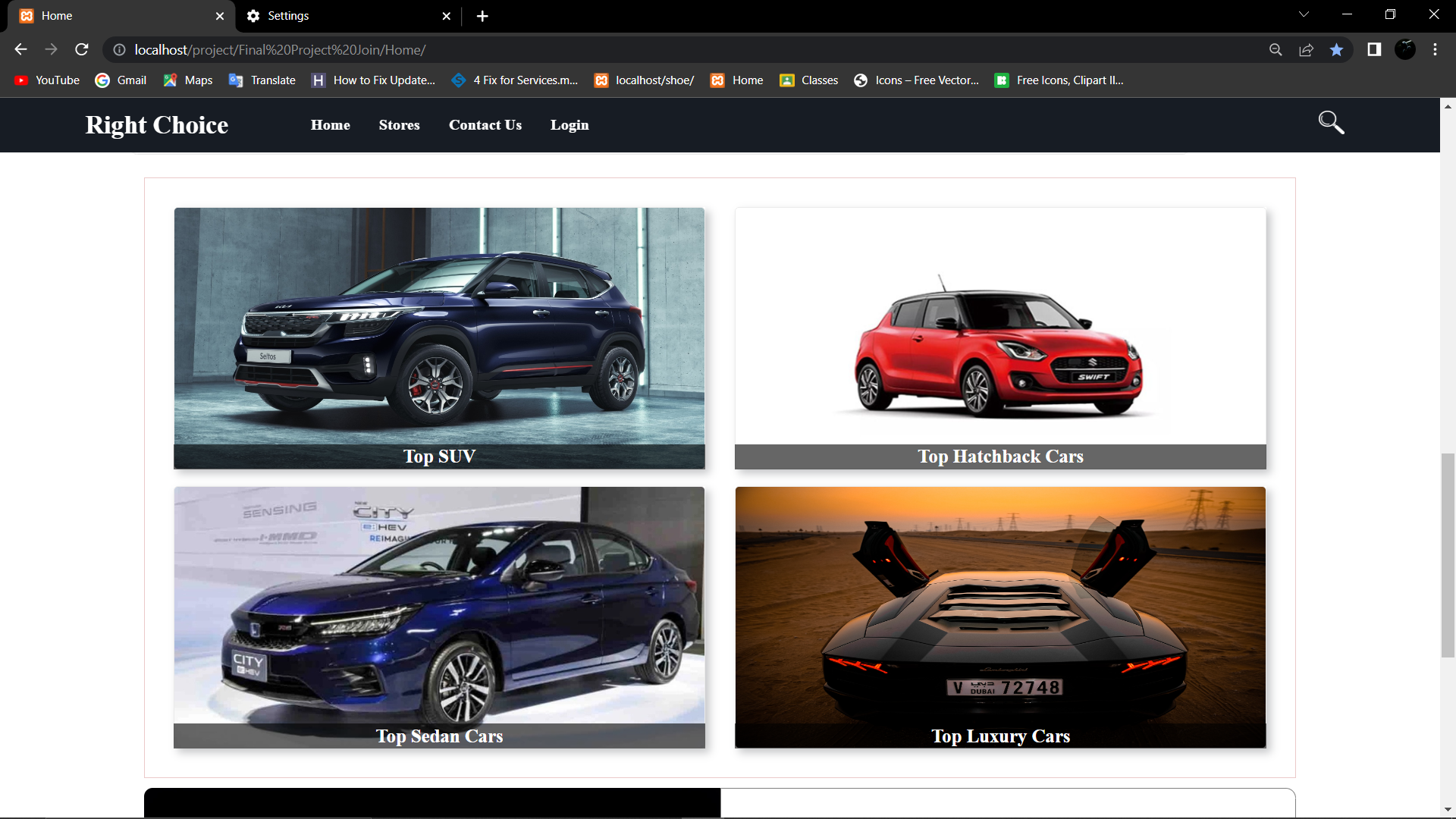Open the Top Luxury Cars image
Screen dimensions: 1456x819
pyautogui.click(x=999, y=617)
